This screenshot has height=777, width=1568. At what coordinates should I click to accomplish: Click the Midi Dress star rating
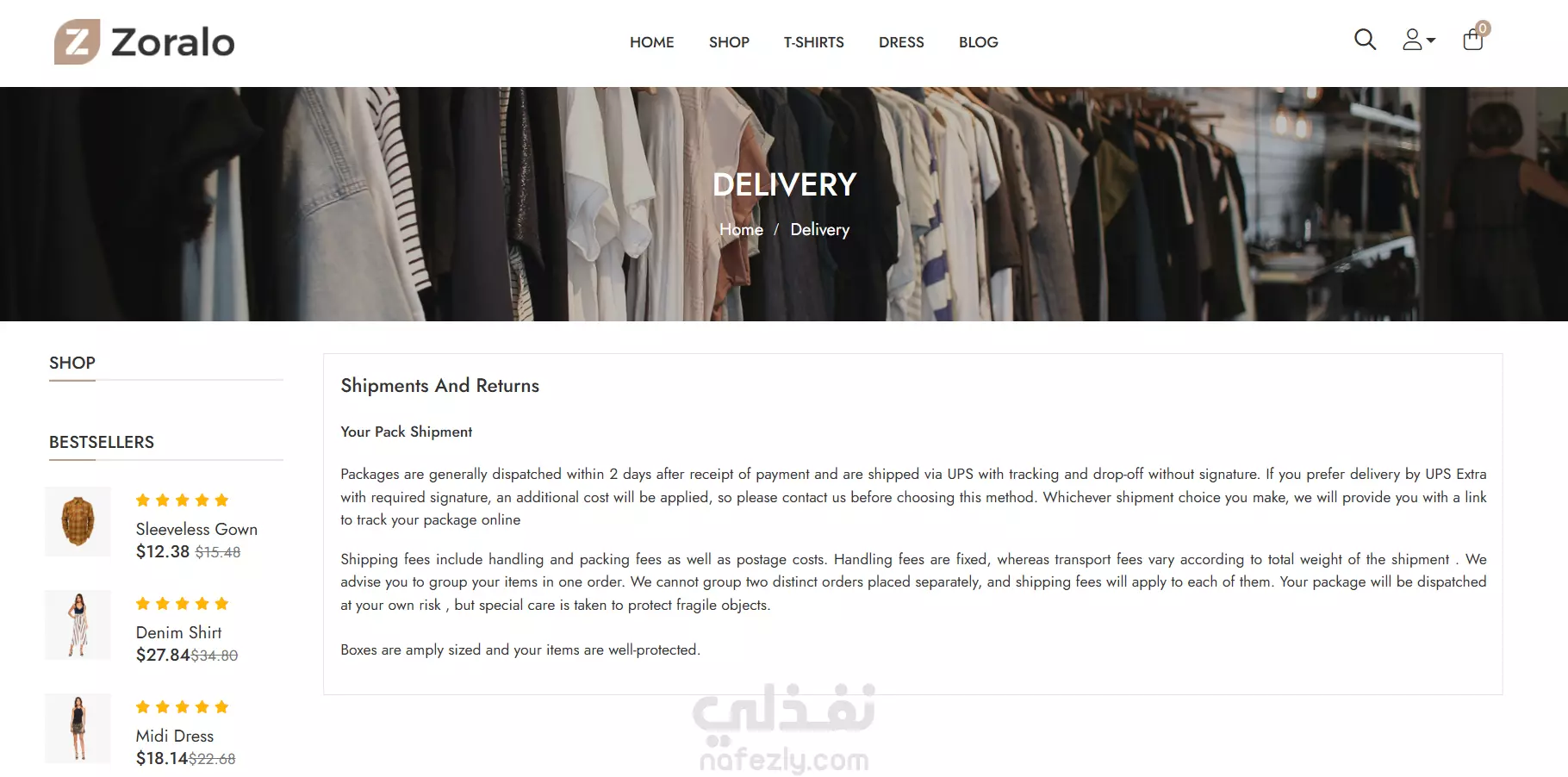point(182,707)
